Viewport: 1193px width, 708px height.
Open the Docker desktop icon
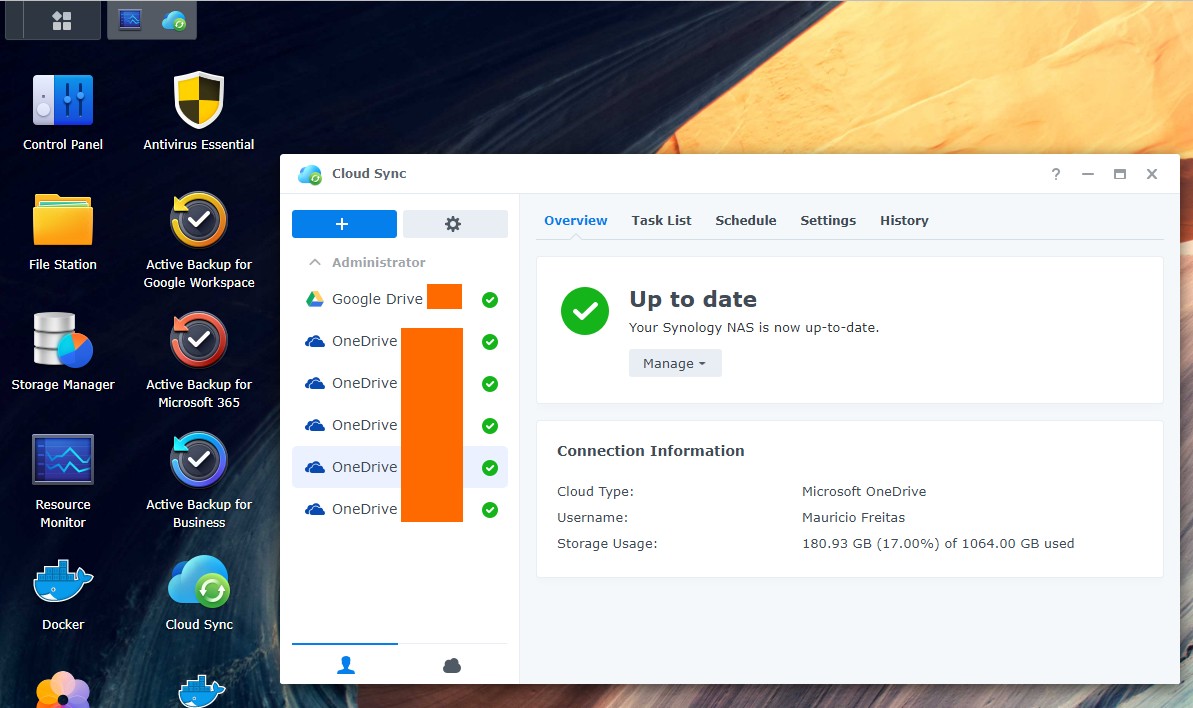[63, 583]
